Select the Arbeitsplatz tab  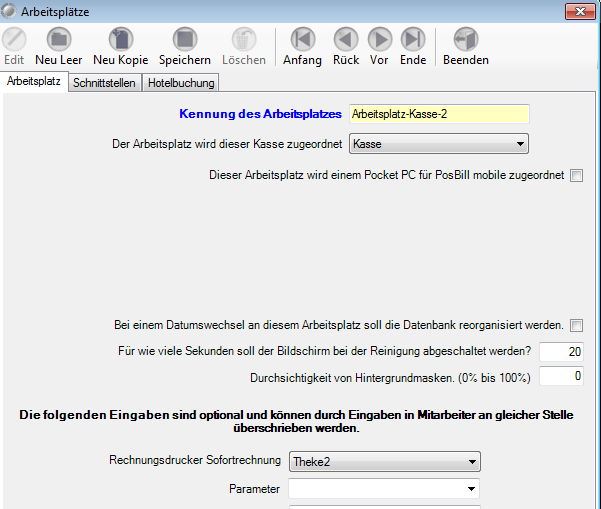34,81
